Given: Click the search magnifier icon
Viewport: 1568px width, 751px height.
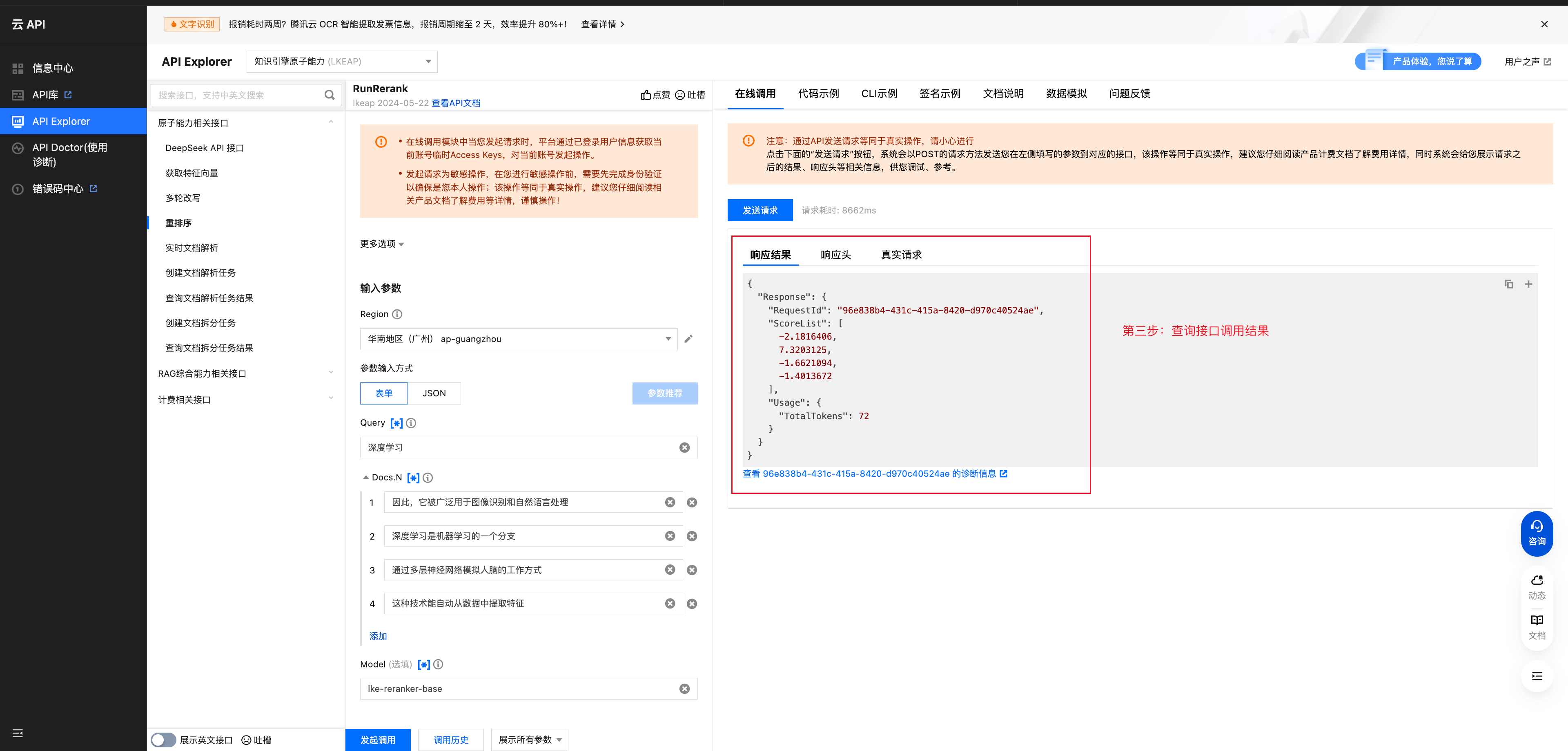Looking at the screenshot, I should coord(329,95).
